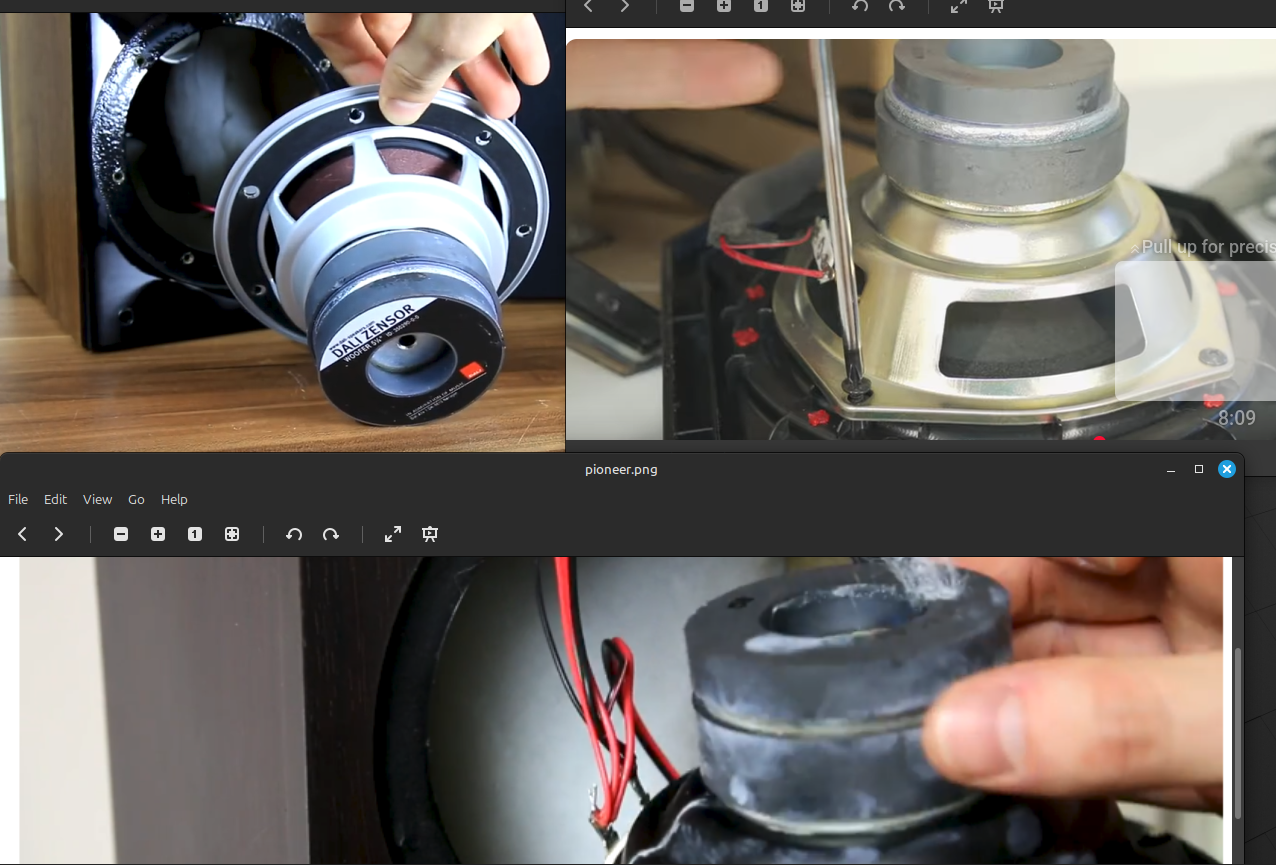Click previous-image arrow in the background viewer
Screen dimensions: 1276x865
(x=588, y=6)
